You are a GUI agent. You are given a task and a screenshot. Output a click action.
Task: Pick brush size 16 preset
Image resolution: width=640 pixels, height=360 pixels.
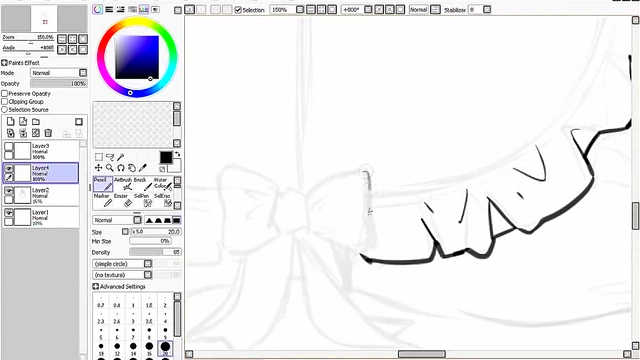[x=149, y=349]
